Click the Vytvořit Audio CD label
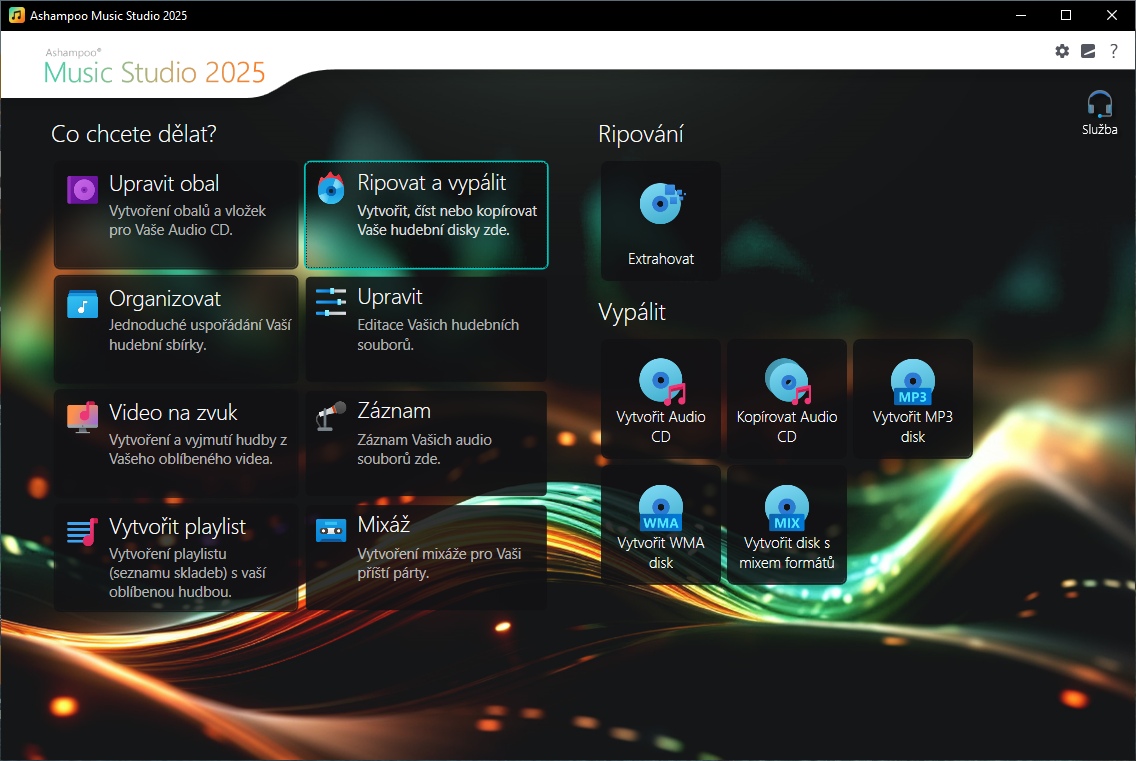Screen dimensions: 1136x761 tap(661, 426)
